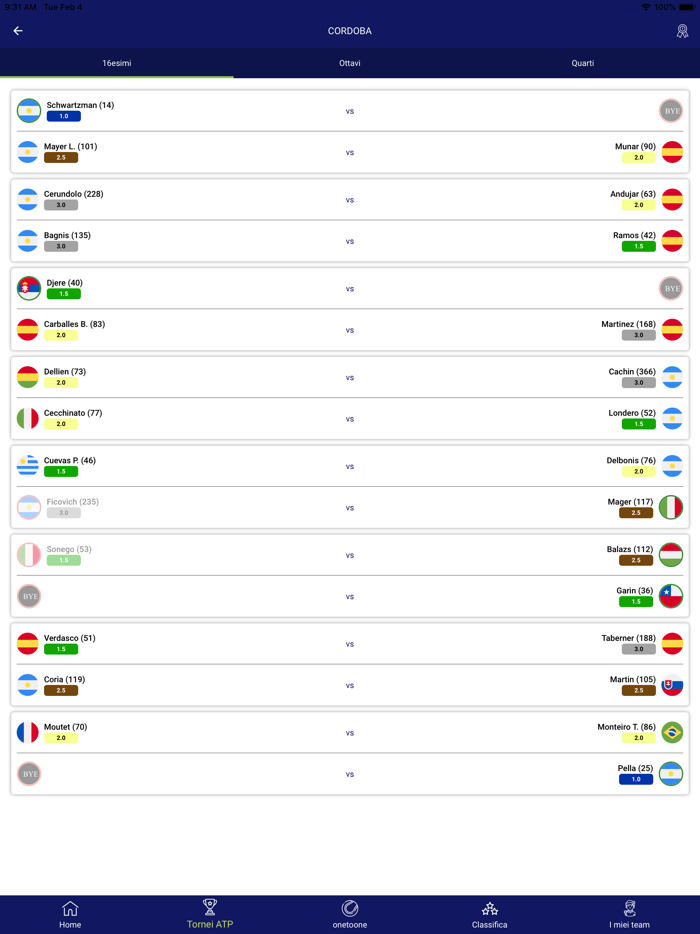Viewport: 700px width, 934px height.
Task: Select the 16esimi tab
Action: point(117,63)
